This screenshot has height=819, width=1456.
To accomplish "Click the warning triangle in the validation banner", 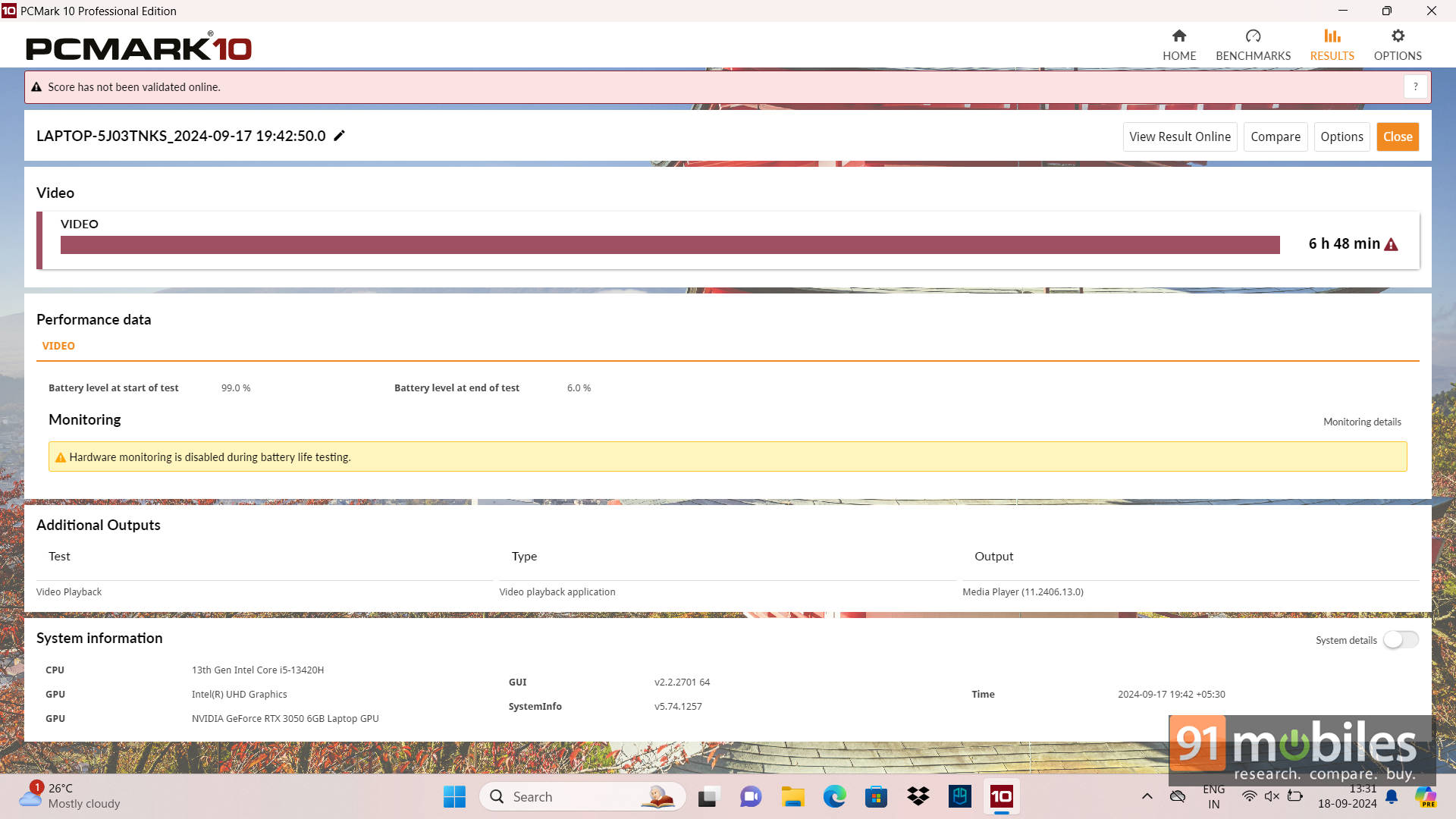I will [x=36, y=87].
